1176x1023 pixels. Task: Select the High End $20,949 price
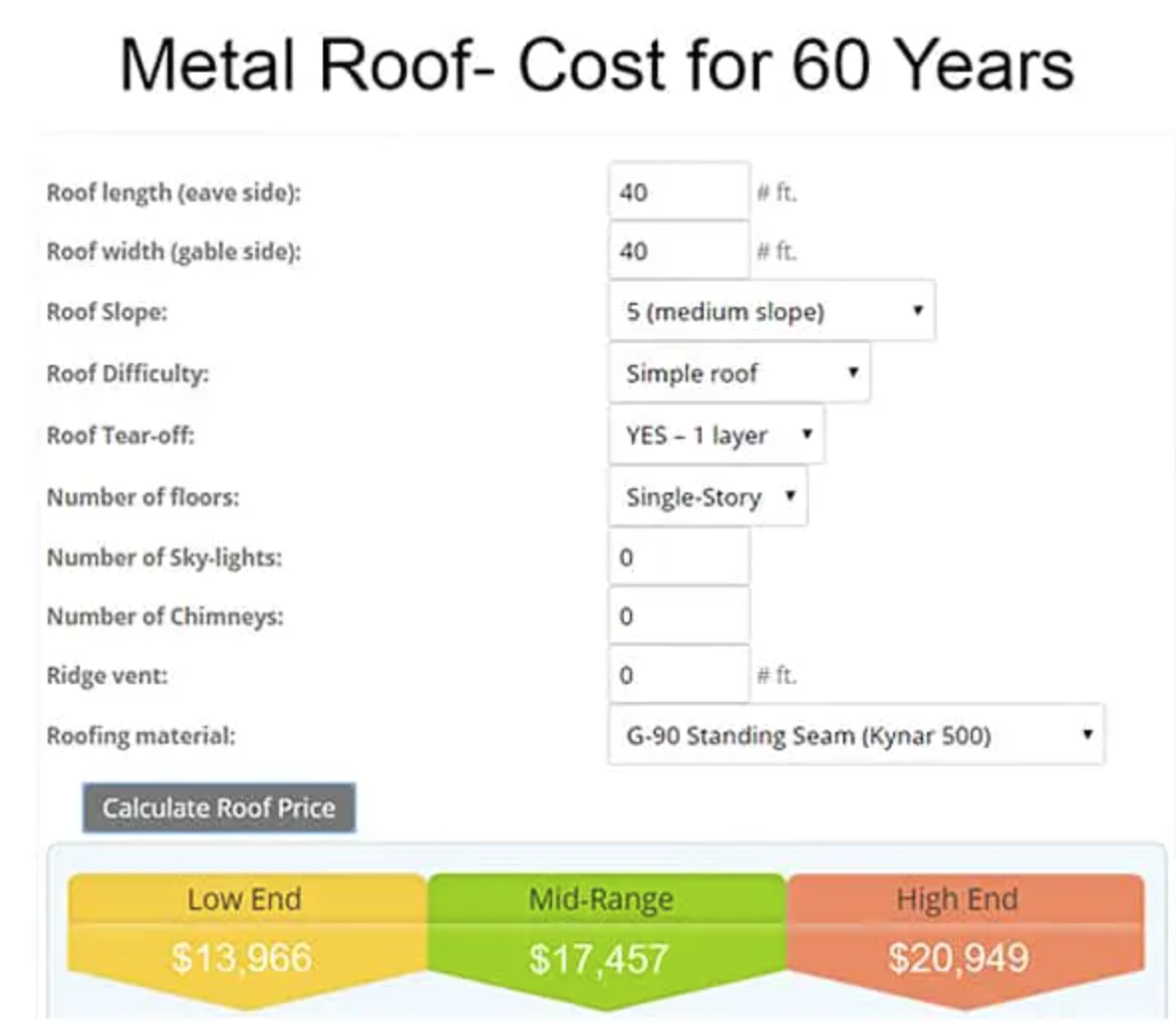pyautogui.click(x=958, y=958)
